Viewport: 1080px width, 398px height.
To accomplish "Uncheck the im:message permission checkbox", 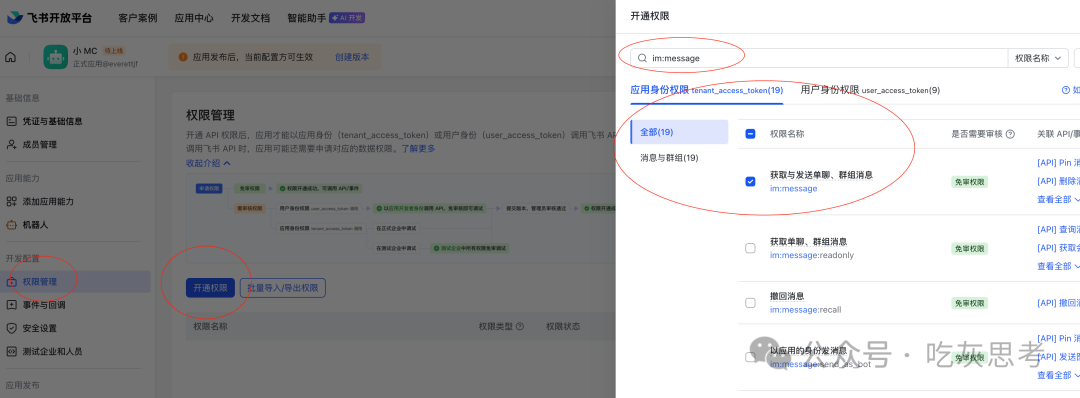I will [x=751, y=182].
